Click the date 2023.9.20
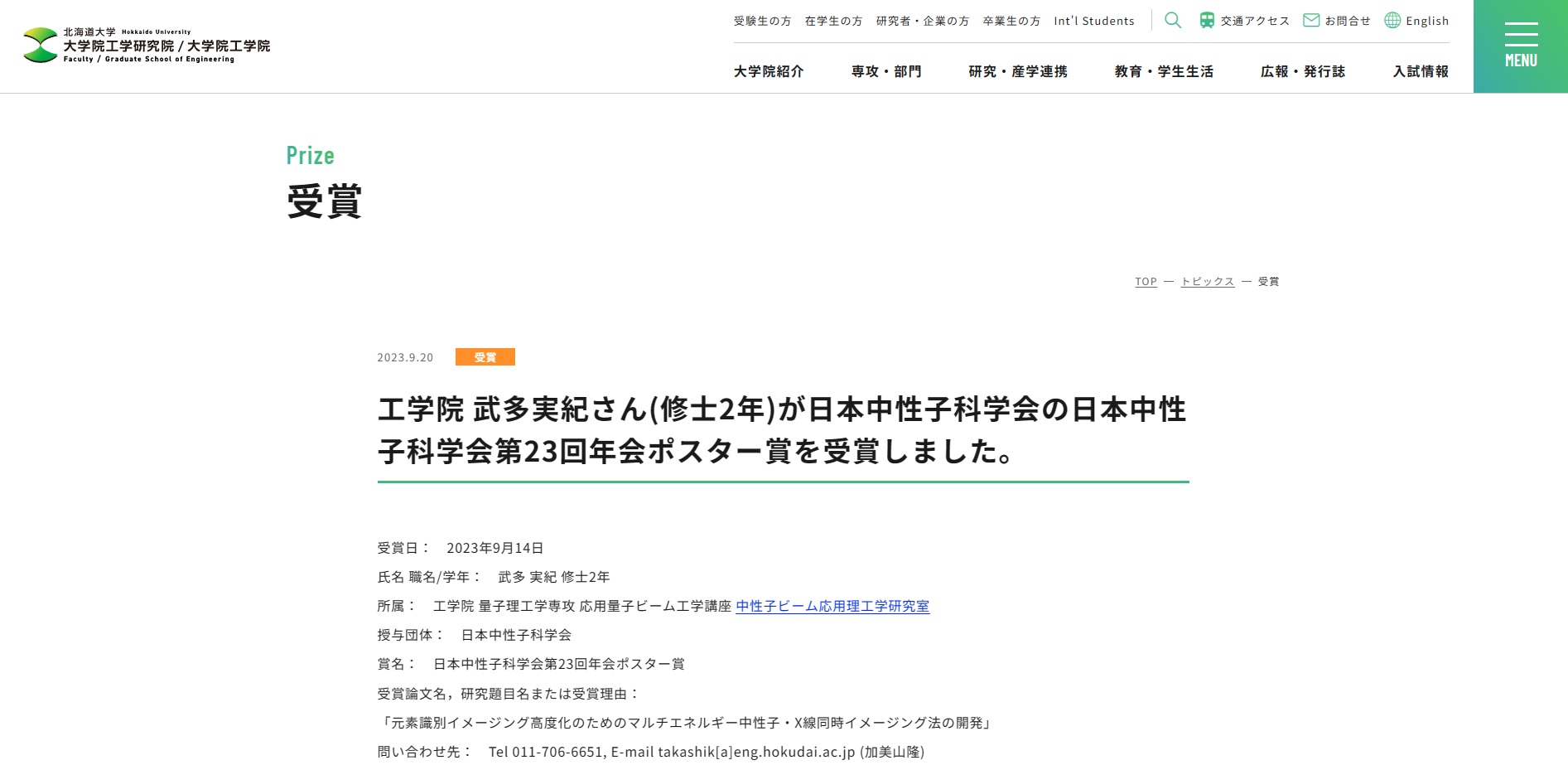The width and height of the screenshot is (1568, 765). [405, 357]
